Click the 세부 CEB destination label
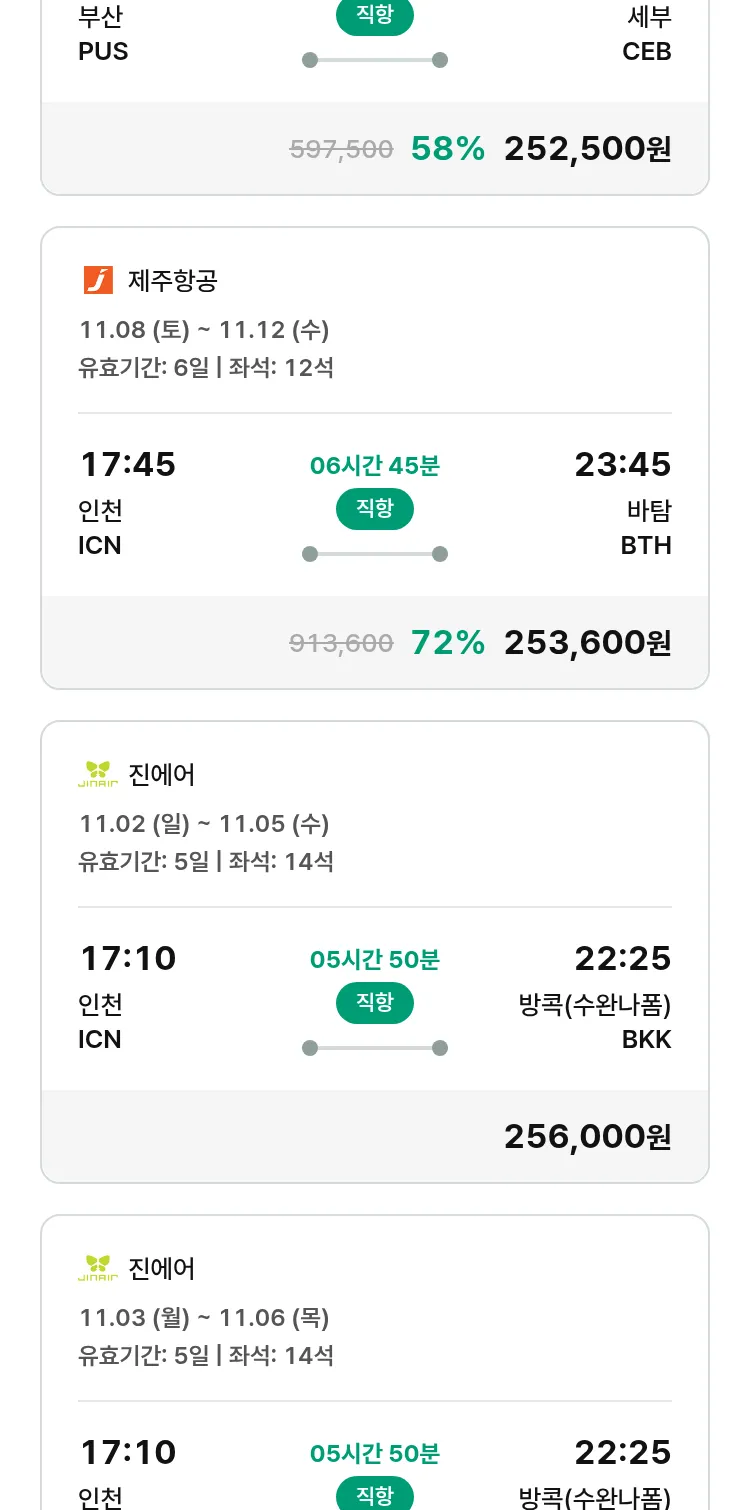 [x=647, y=34]
